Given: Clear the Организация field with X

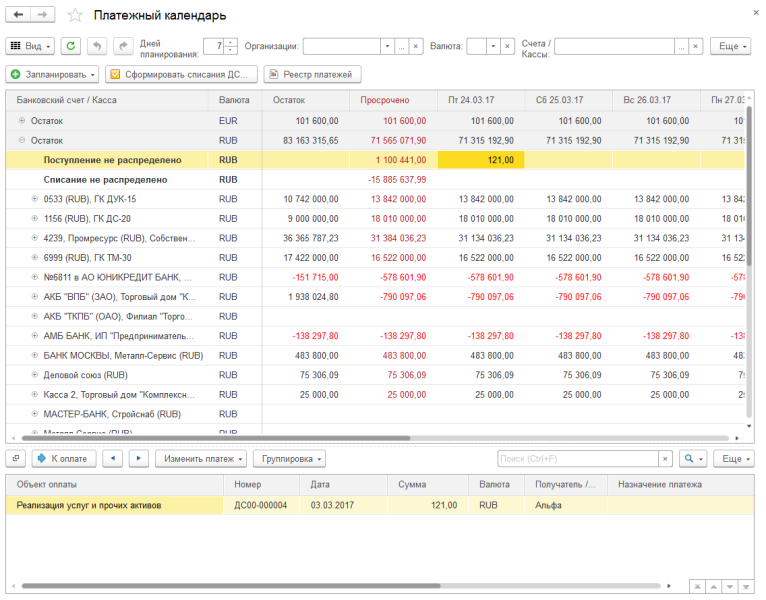Looking at the screenshot, I should (x=415, y=46).
